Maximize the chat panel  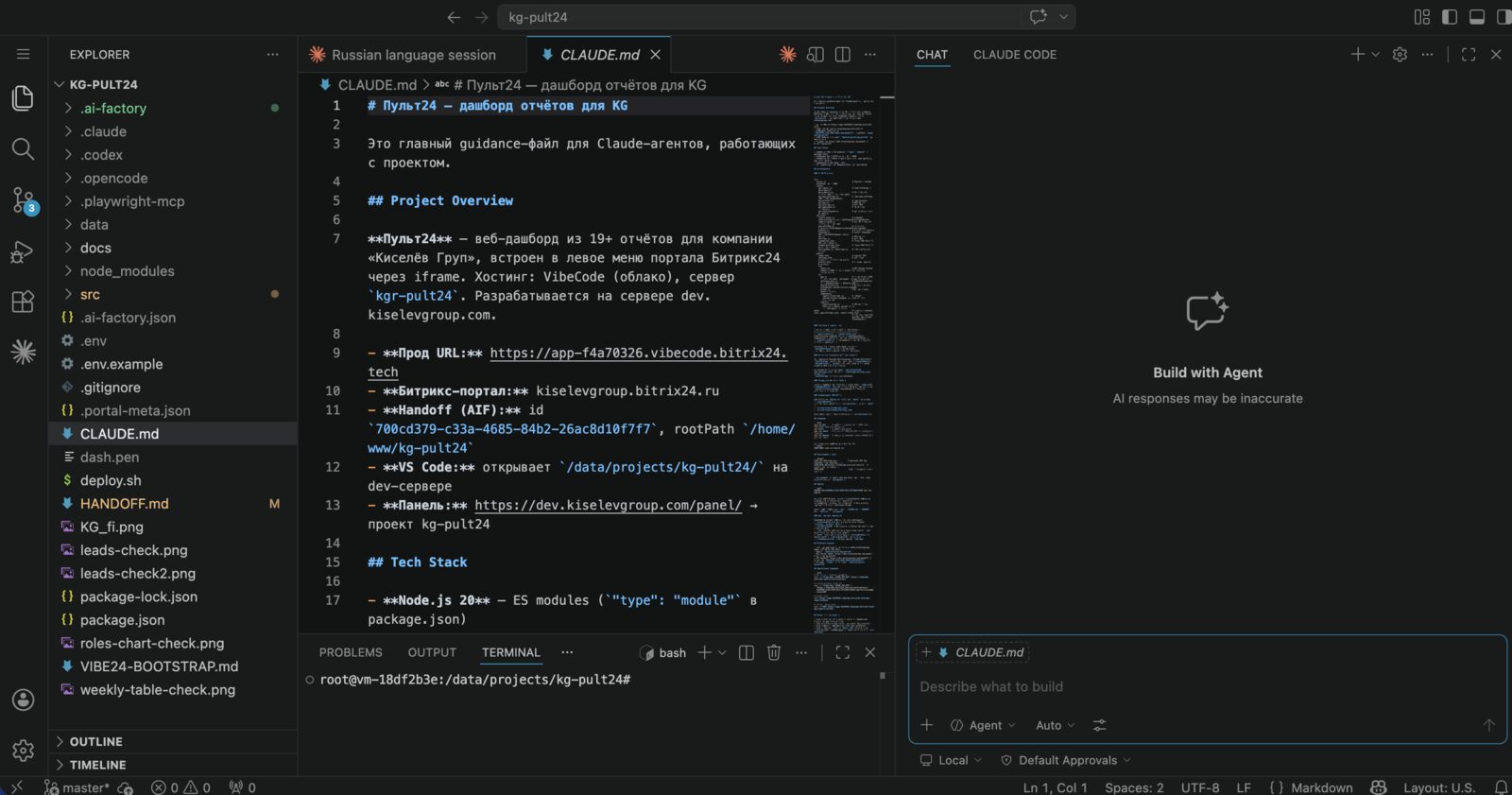(x=1469, y=55)
